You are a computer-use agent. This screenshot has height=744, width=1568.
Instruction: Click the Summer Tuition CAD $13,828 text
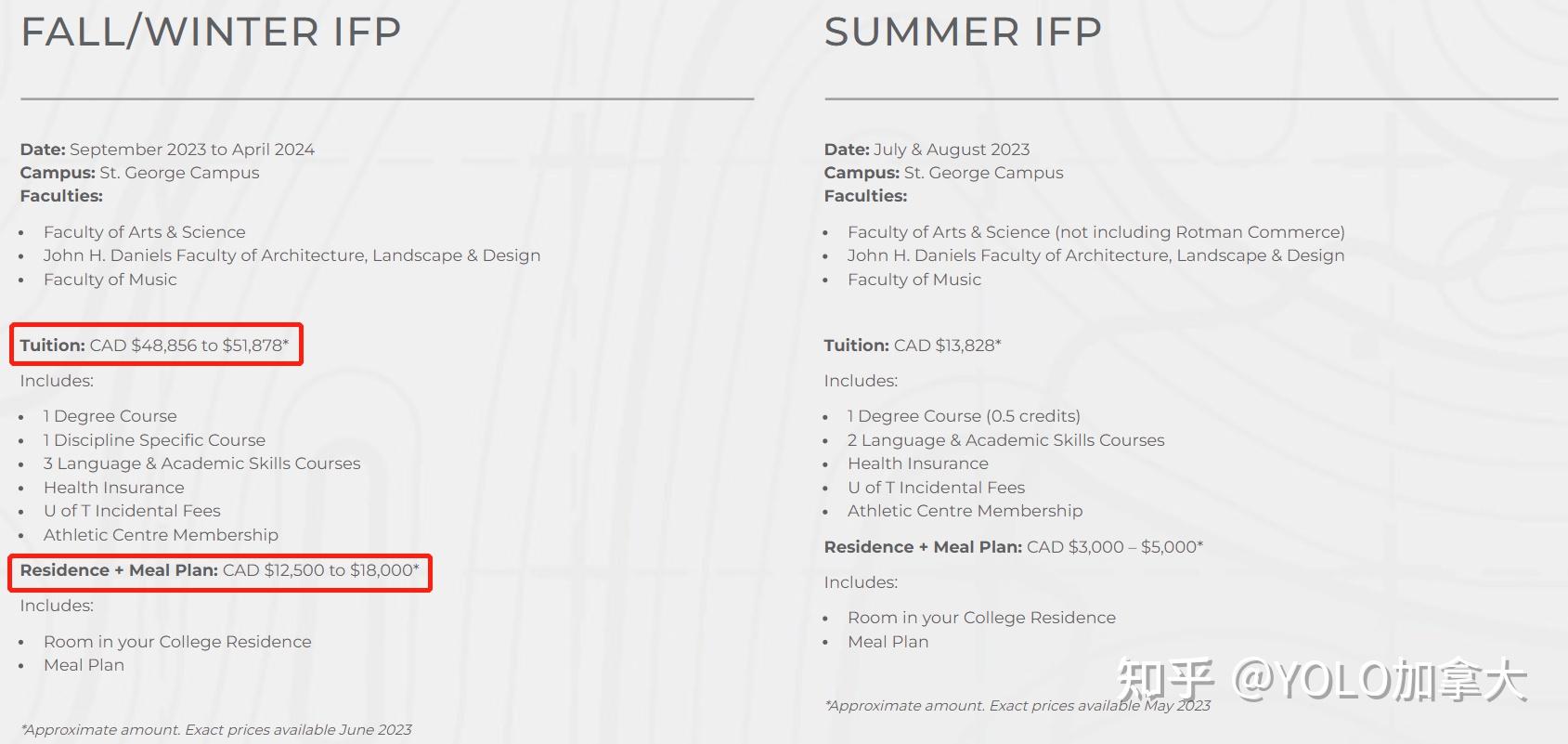coord(913,346)
